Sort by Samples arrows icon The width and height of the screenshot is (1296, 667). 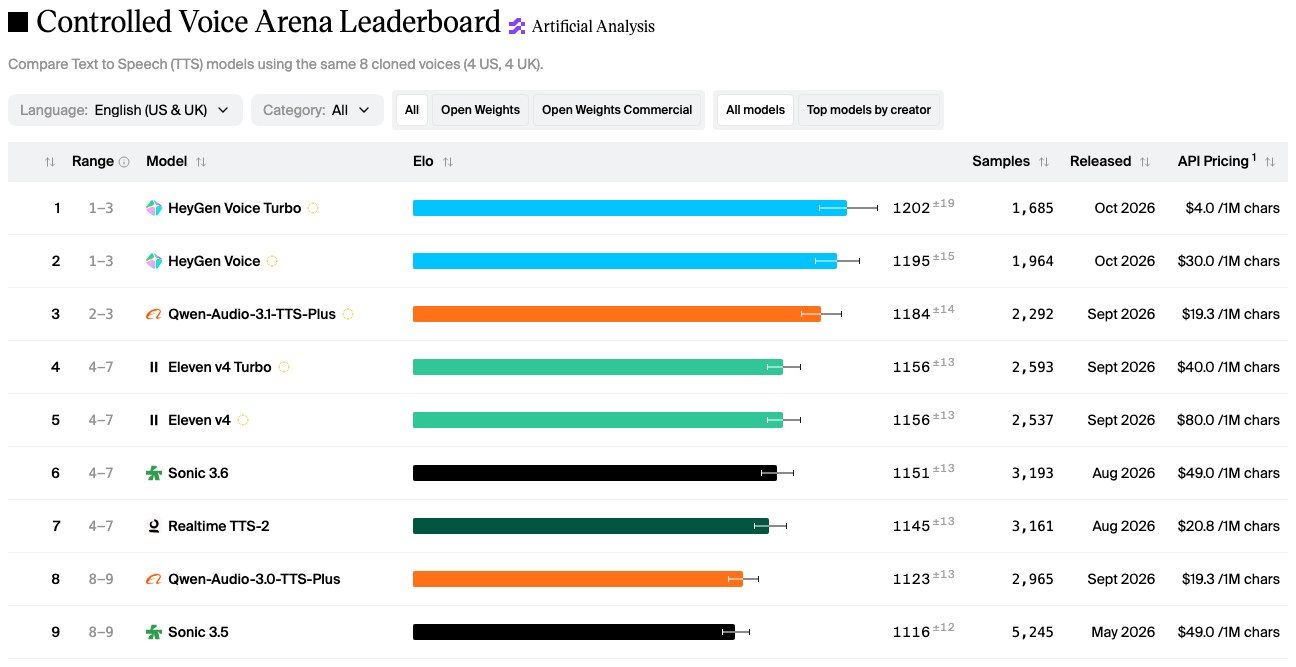pyautogui.click(x=1044, y=162)
